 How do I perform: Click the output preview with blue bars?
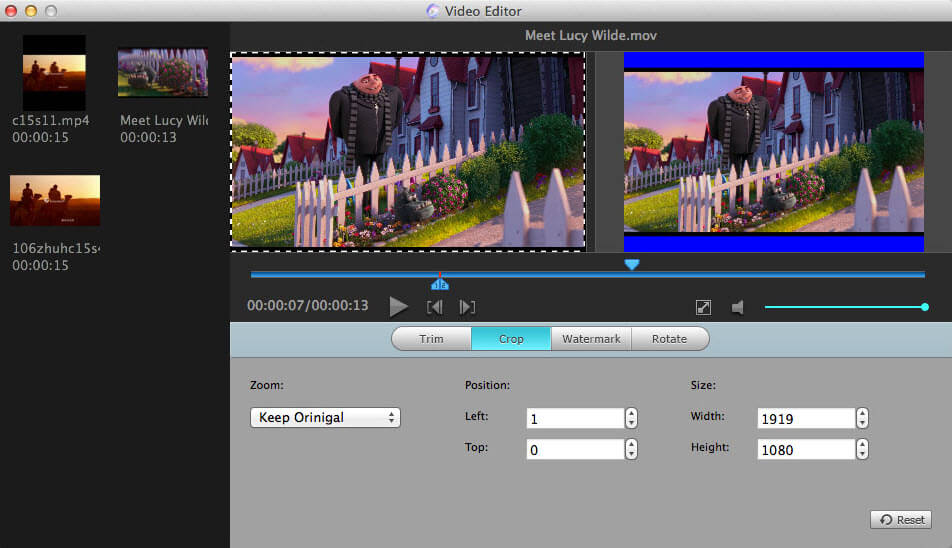pos(774,152)
